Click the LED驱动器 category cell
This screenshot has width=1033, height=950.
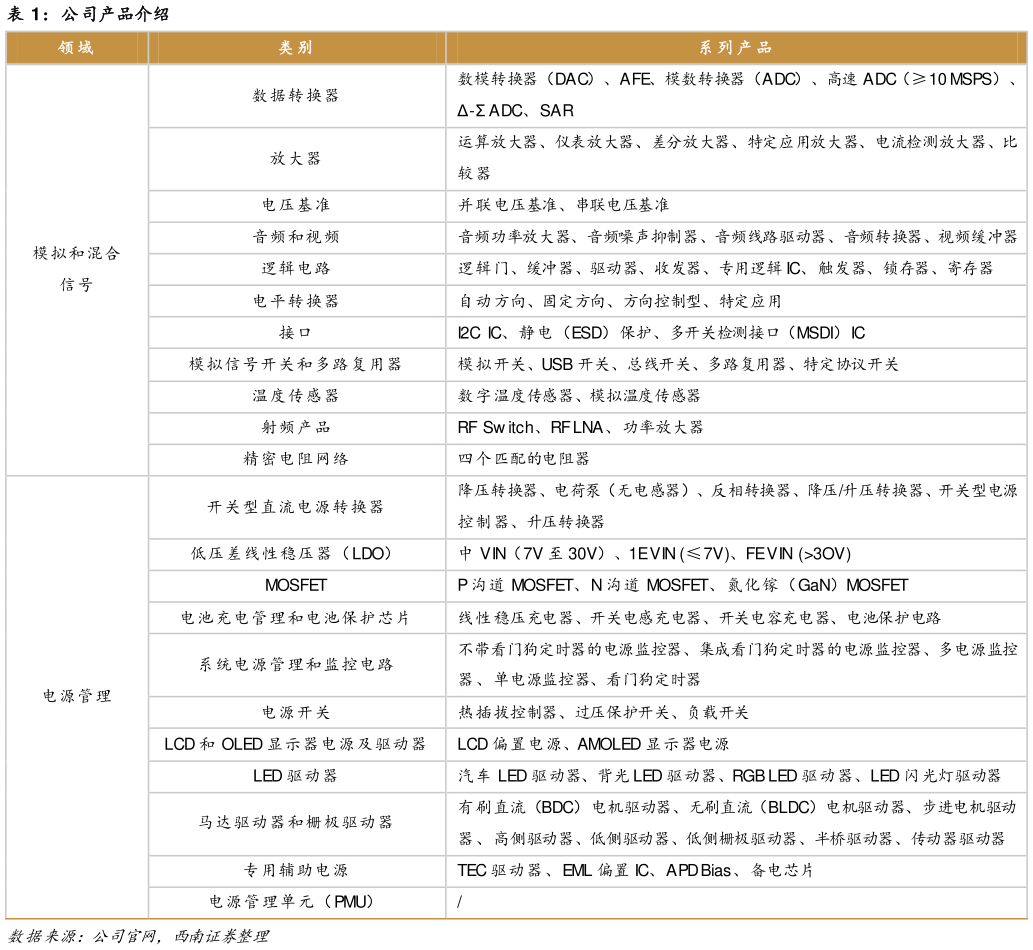pos(297,776)
